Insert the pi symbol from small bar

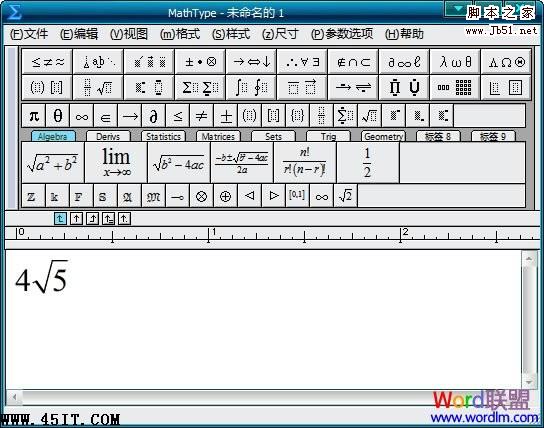(x=34, y=116)
